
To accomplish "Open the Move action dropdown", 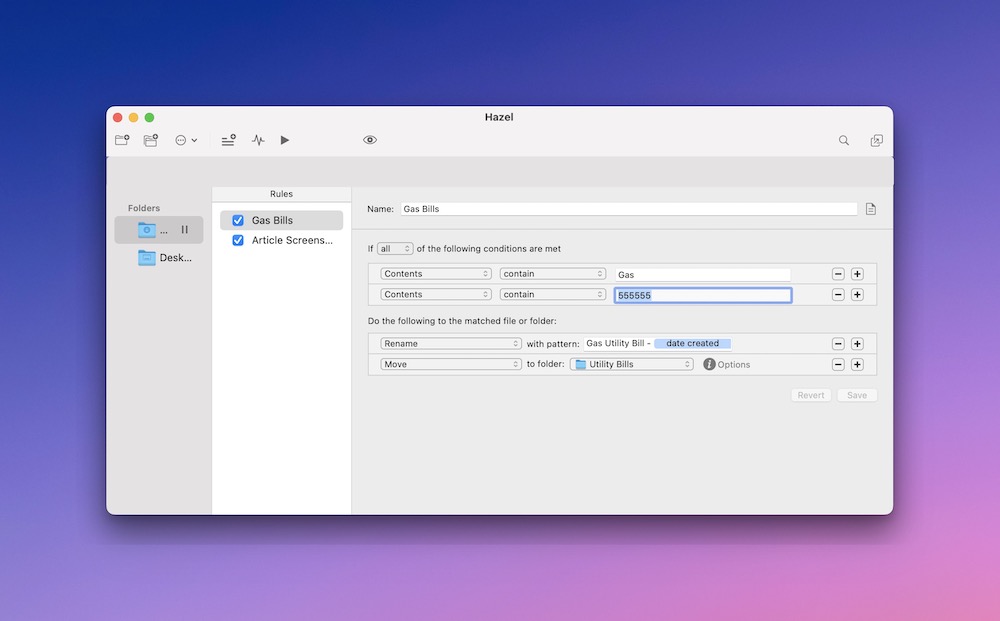I will tap(451, 364).
